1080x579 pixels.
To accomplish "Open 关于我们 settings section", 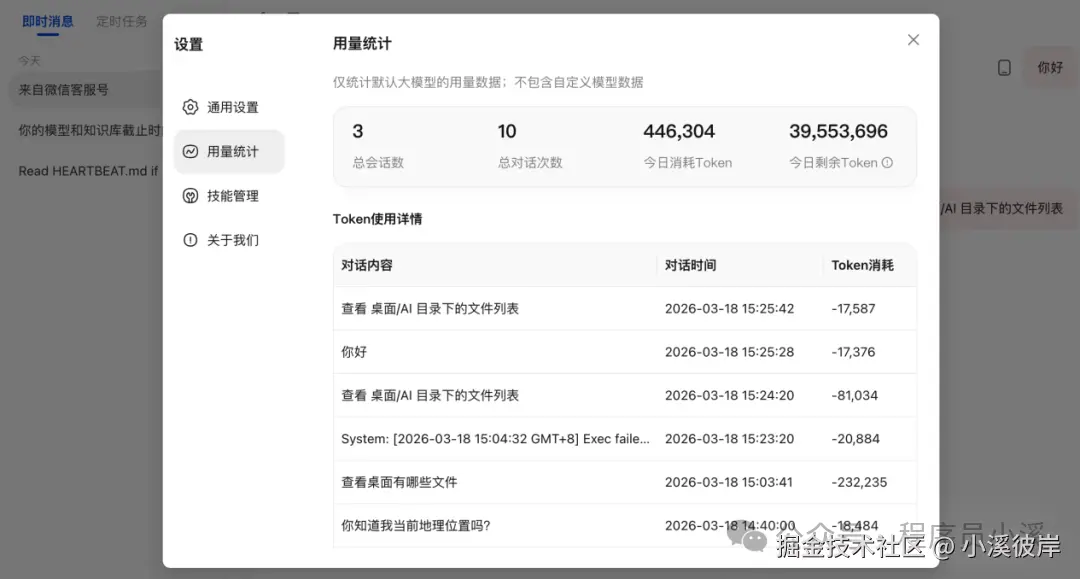I will pyautogui.click(x=229, y=240).
